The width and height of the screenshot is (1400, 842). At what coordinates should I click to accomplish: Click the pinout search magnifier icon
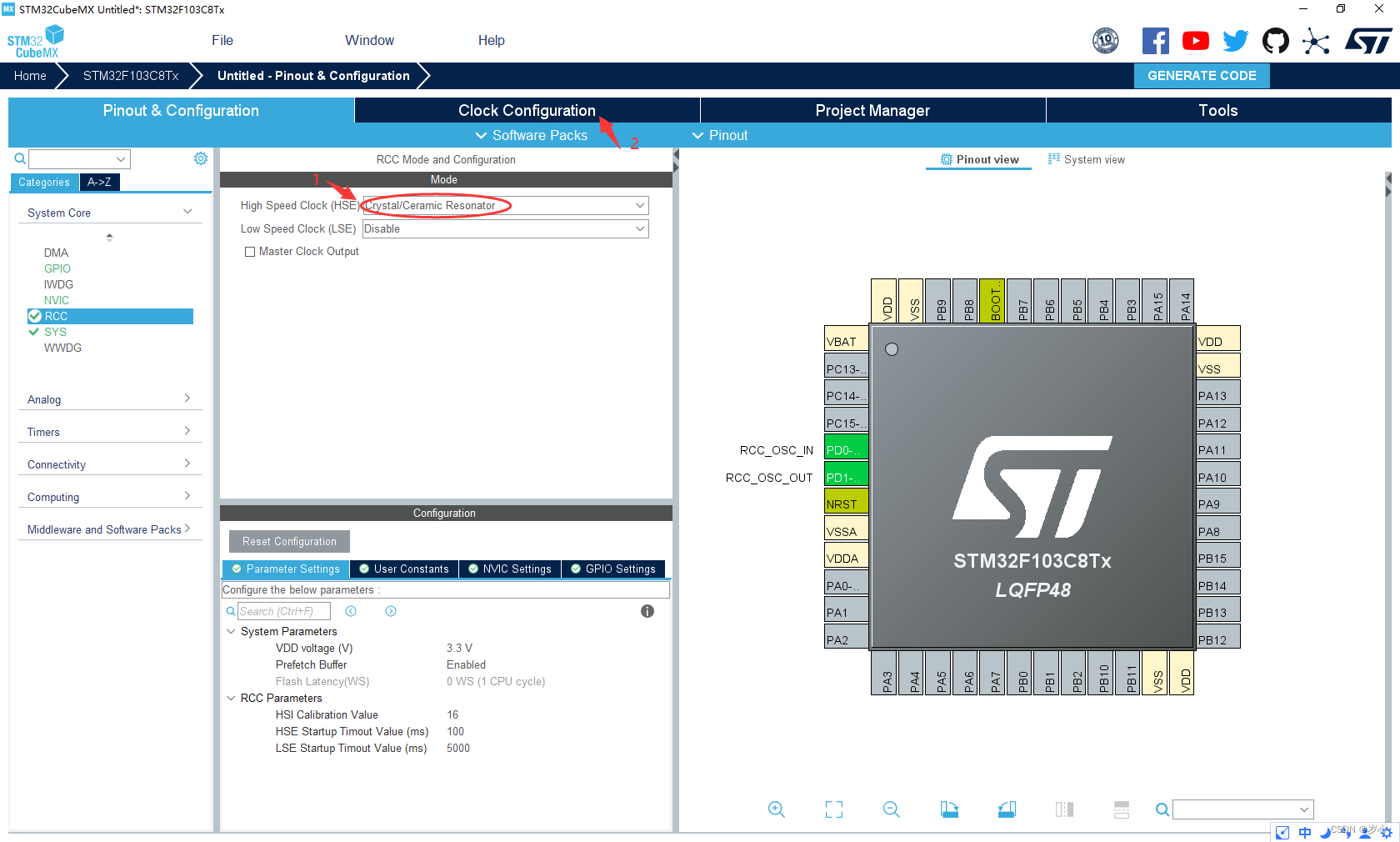pos(1162,809)
